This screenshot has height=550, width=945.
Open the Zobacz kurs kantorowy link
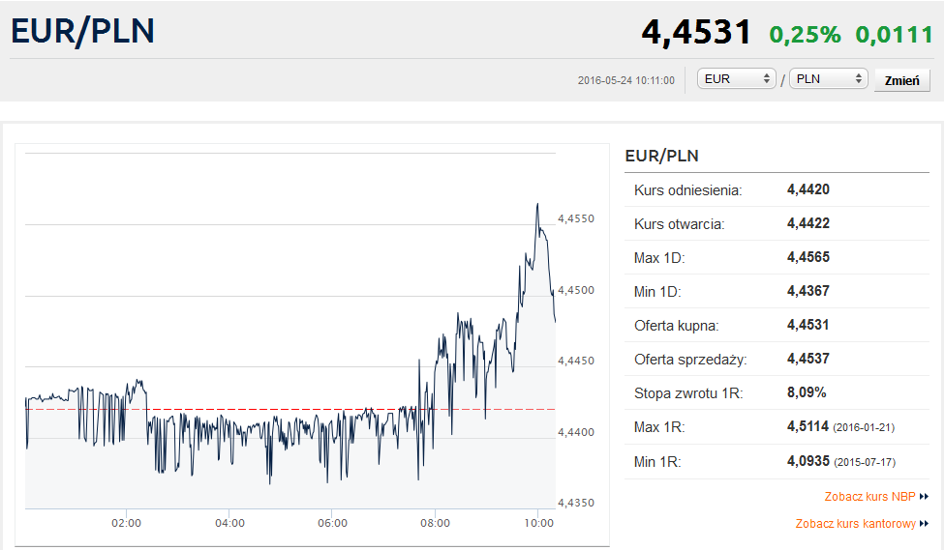[855, 523]
